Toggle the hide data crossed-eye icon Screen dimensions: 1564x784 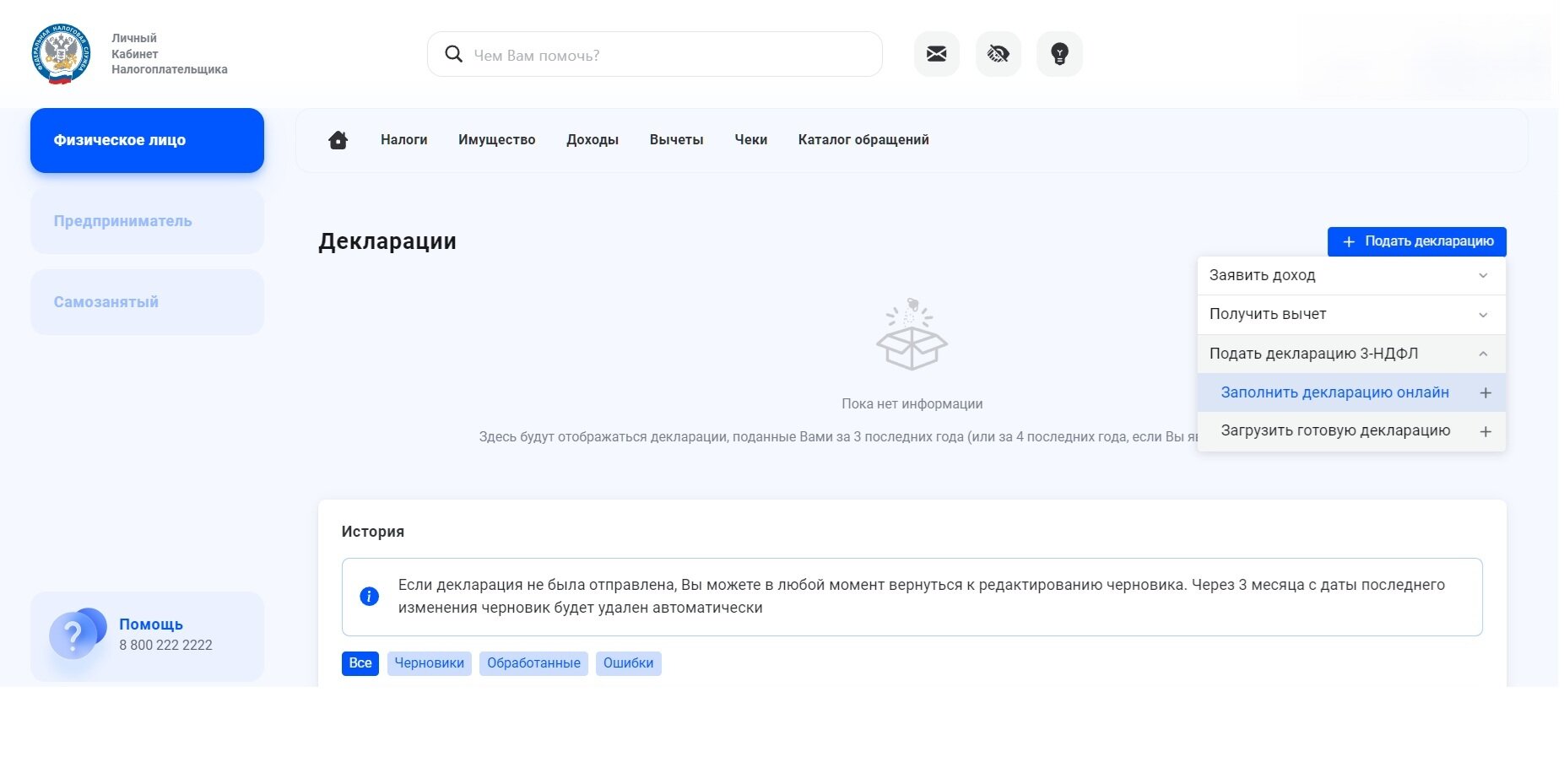(x=998, y=54)
